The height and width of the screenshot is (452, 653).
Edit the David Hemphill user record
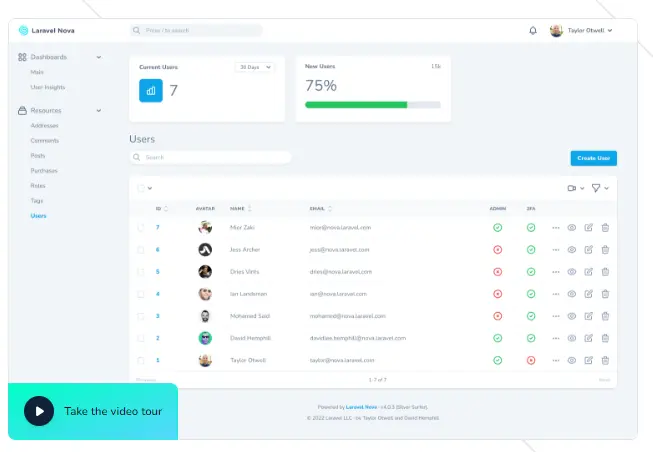(588, 338)
